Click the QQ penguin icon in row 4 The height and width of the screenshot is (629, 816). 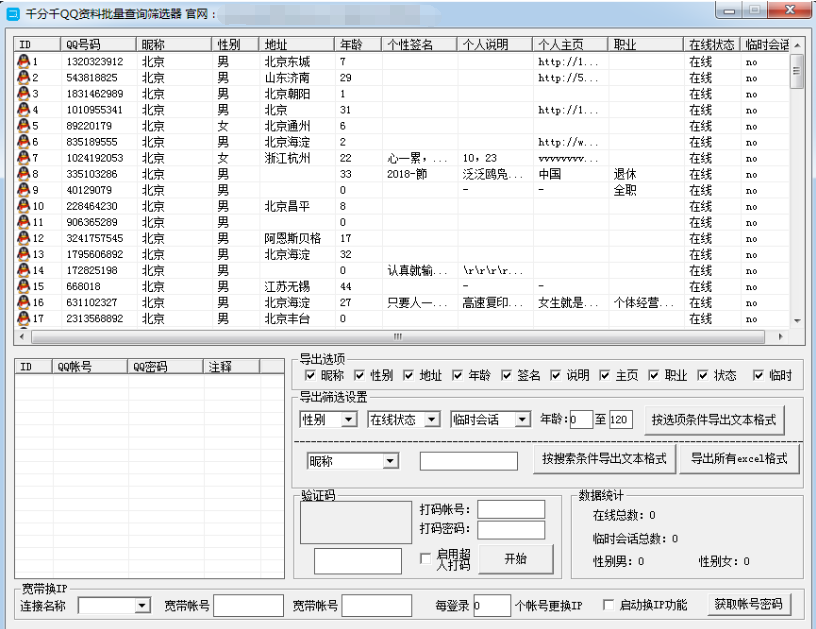(23, 110)
